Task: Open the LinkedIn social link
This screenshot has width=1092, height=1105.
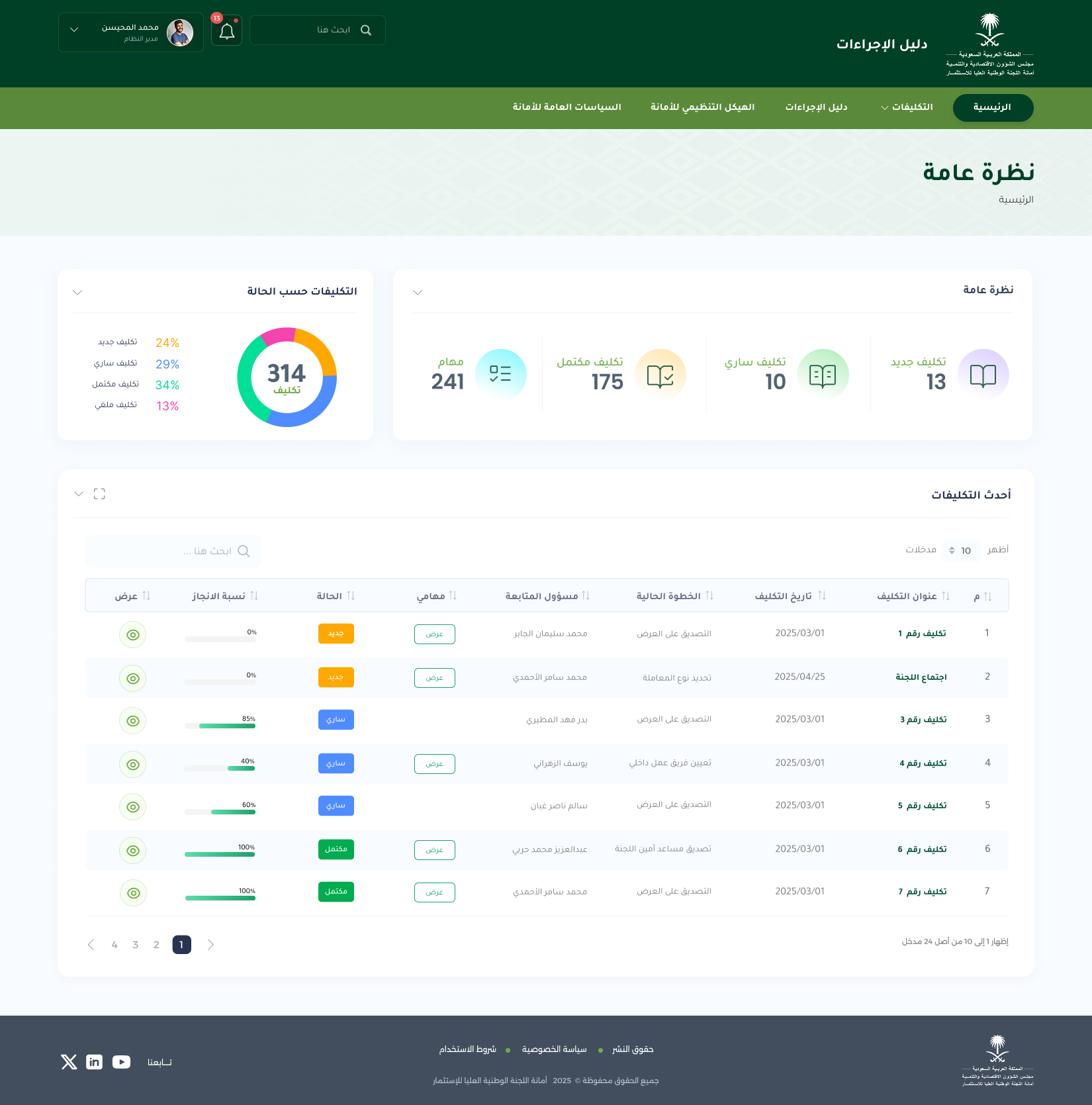Action: click(95, 1062)
